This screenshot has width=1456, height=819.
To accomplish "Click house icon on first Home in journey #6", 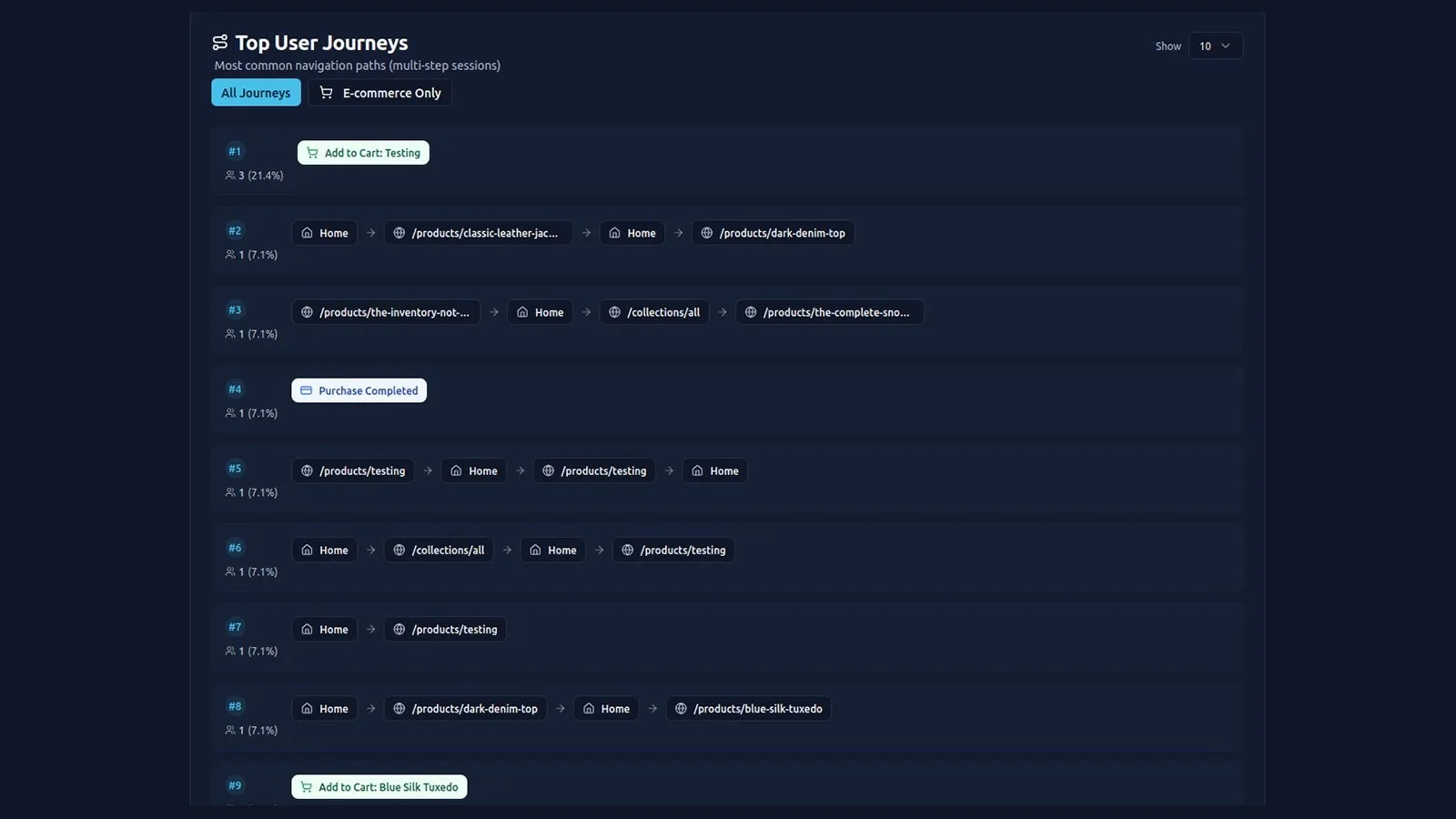I will (307, 550).
